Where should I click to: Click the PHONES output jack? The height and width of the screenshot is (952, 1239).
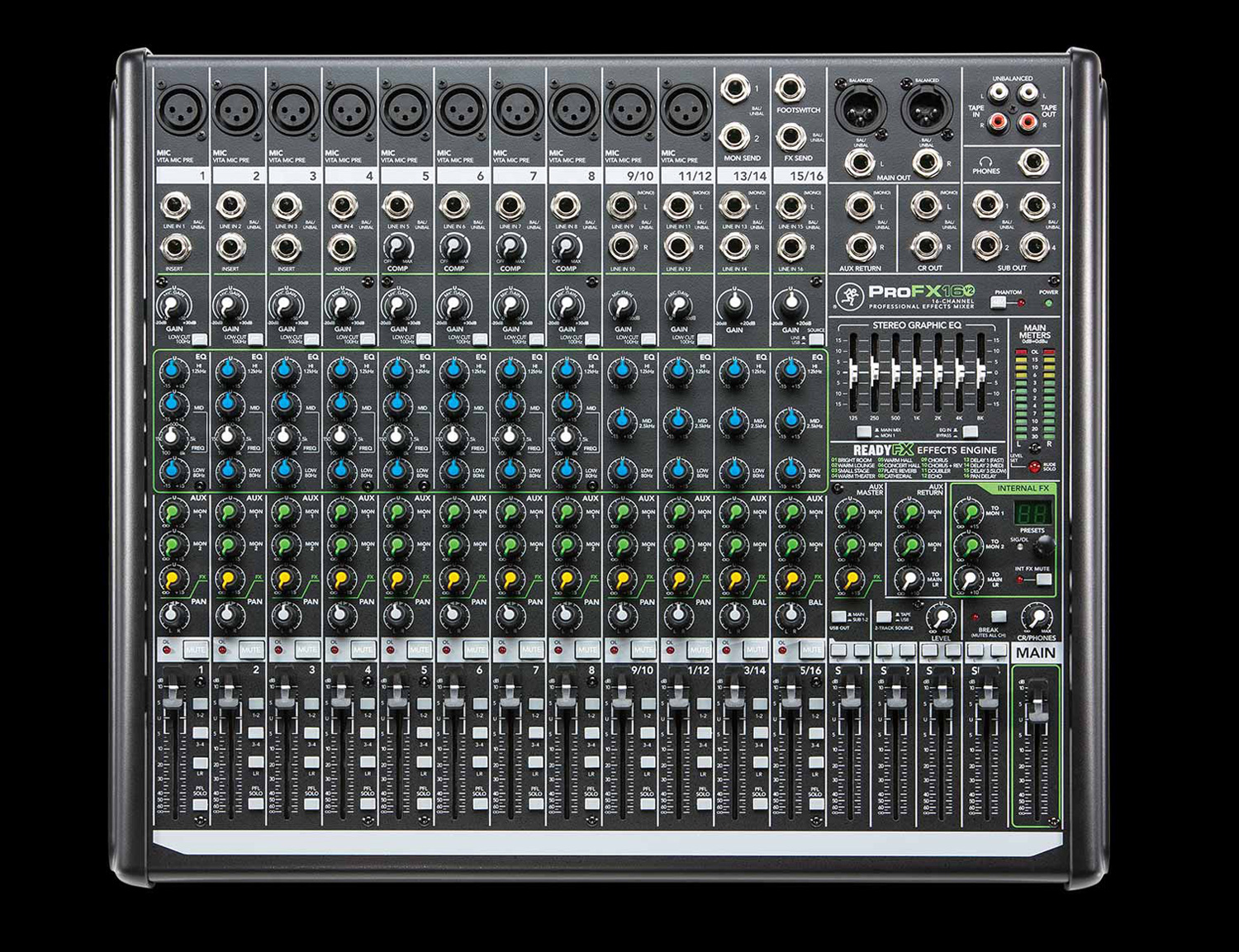1032,162
